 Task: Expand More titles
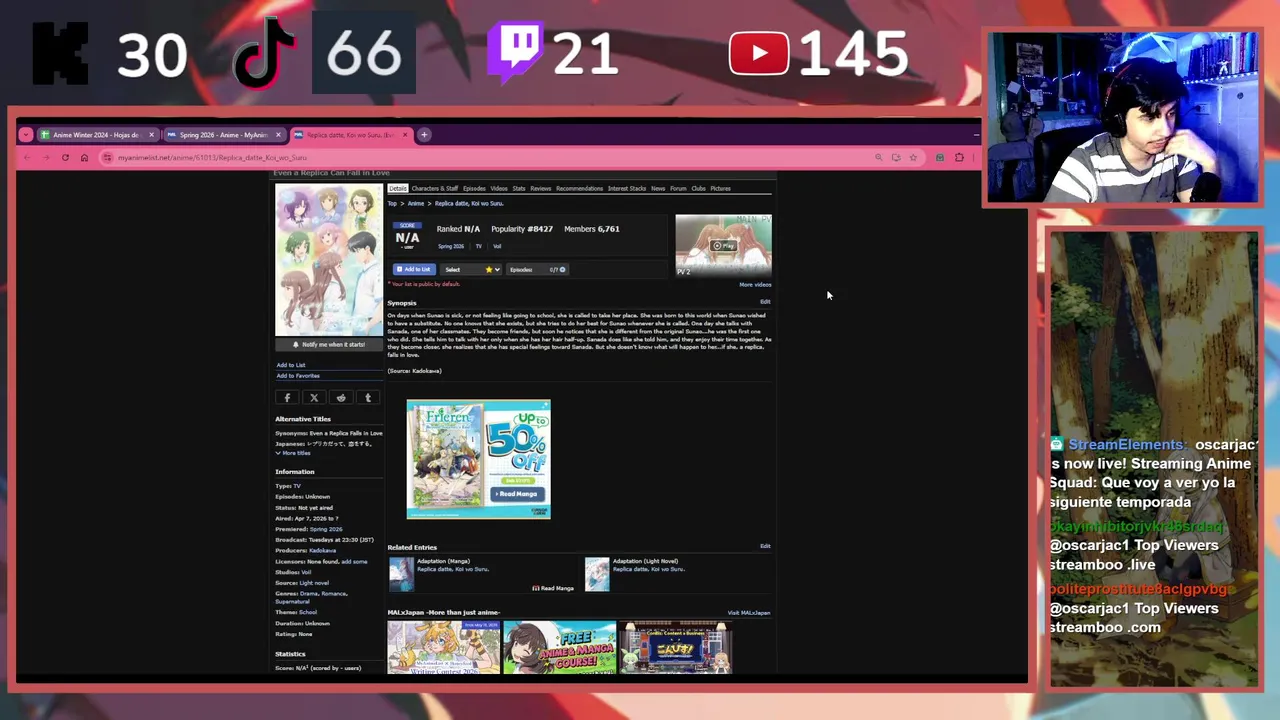293,453
